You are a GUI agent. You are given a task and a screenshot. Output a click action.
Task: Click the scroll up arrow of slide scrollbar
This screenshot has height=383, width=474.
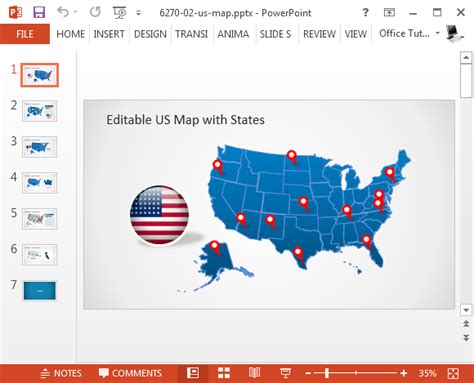[x=466, y=58]
